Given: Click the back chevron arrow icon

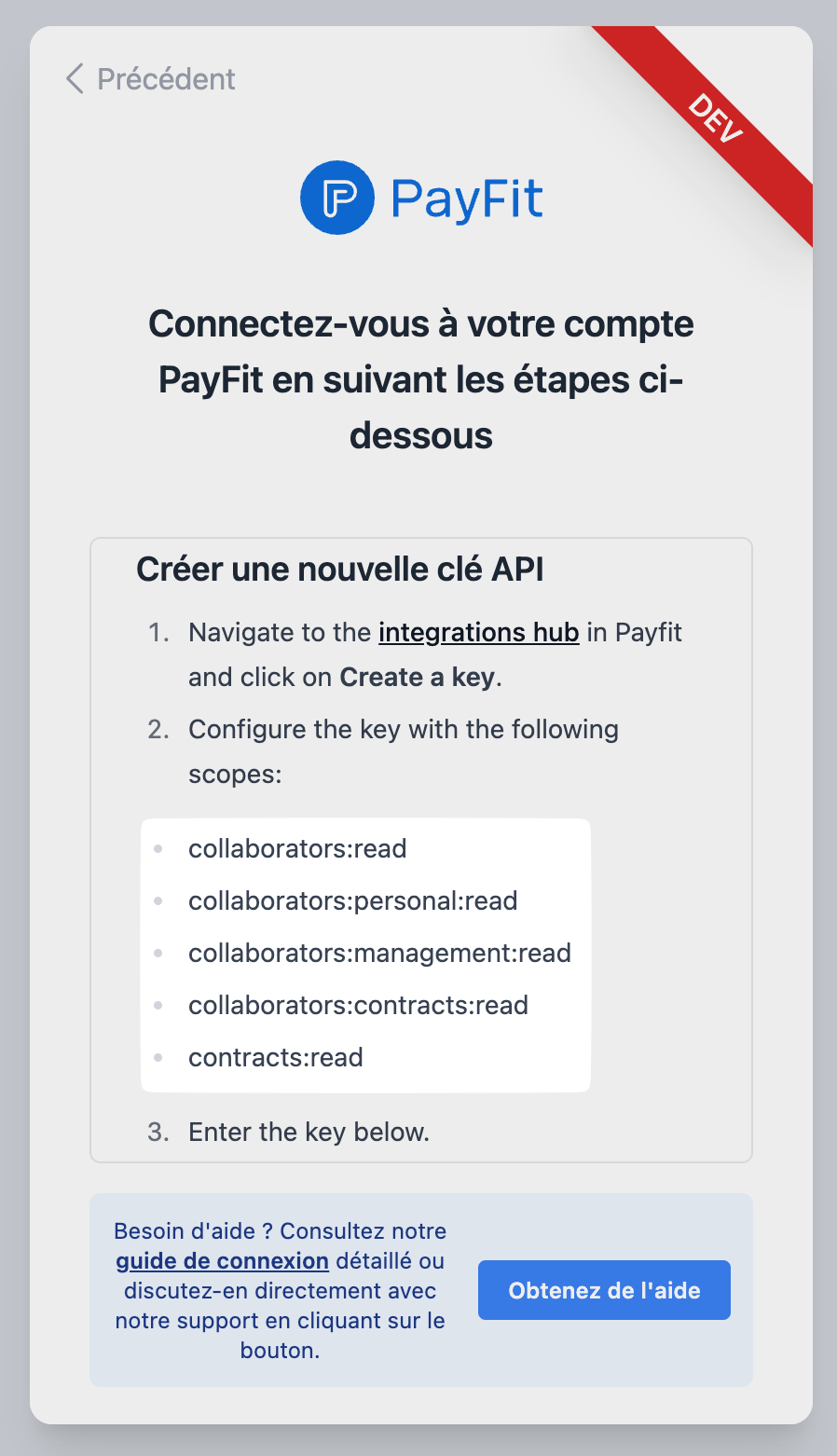Looking at the screenshot, I should (x=75, y=79).
